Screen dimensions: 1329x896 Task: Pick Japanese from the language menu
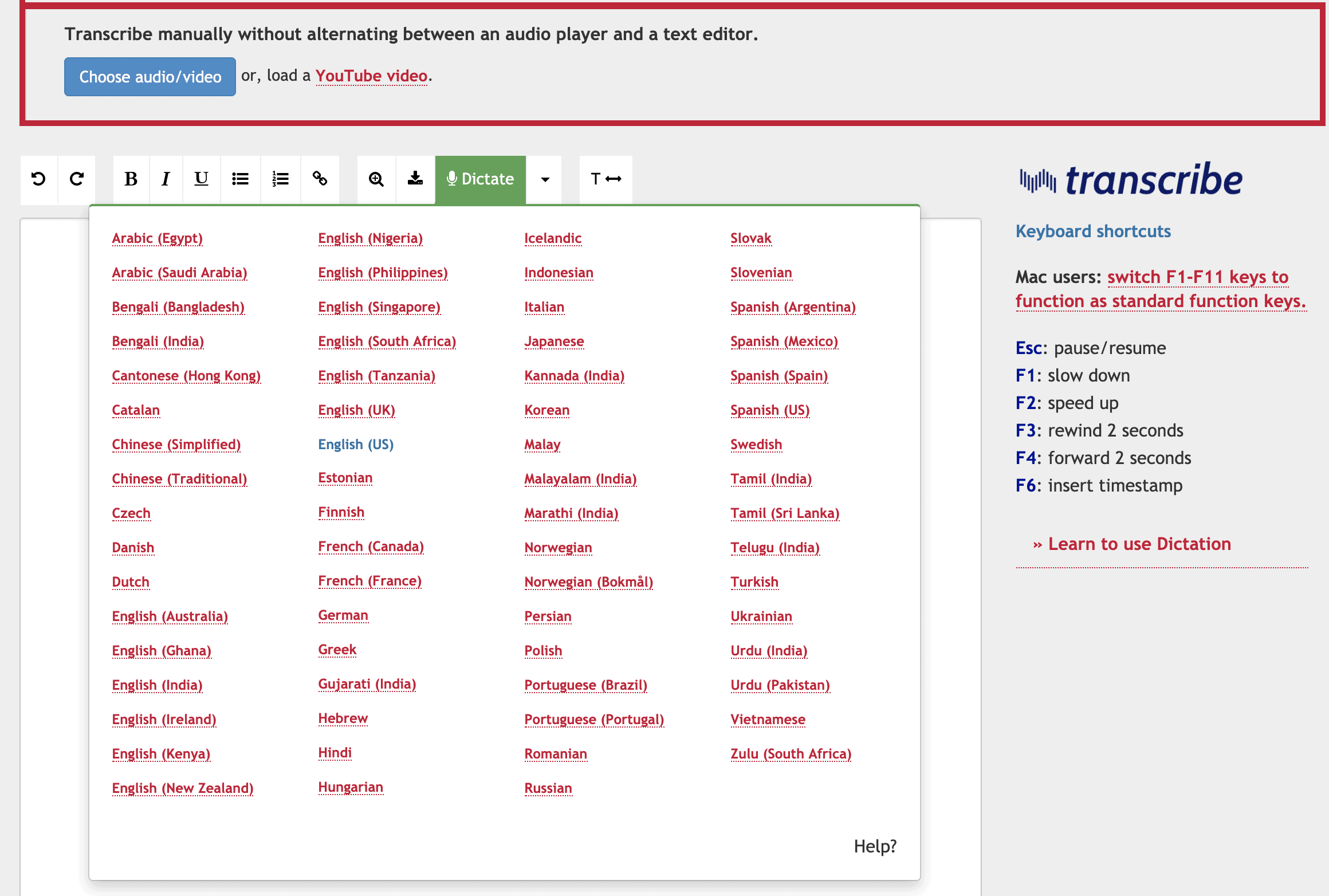[554, 341]
